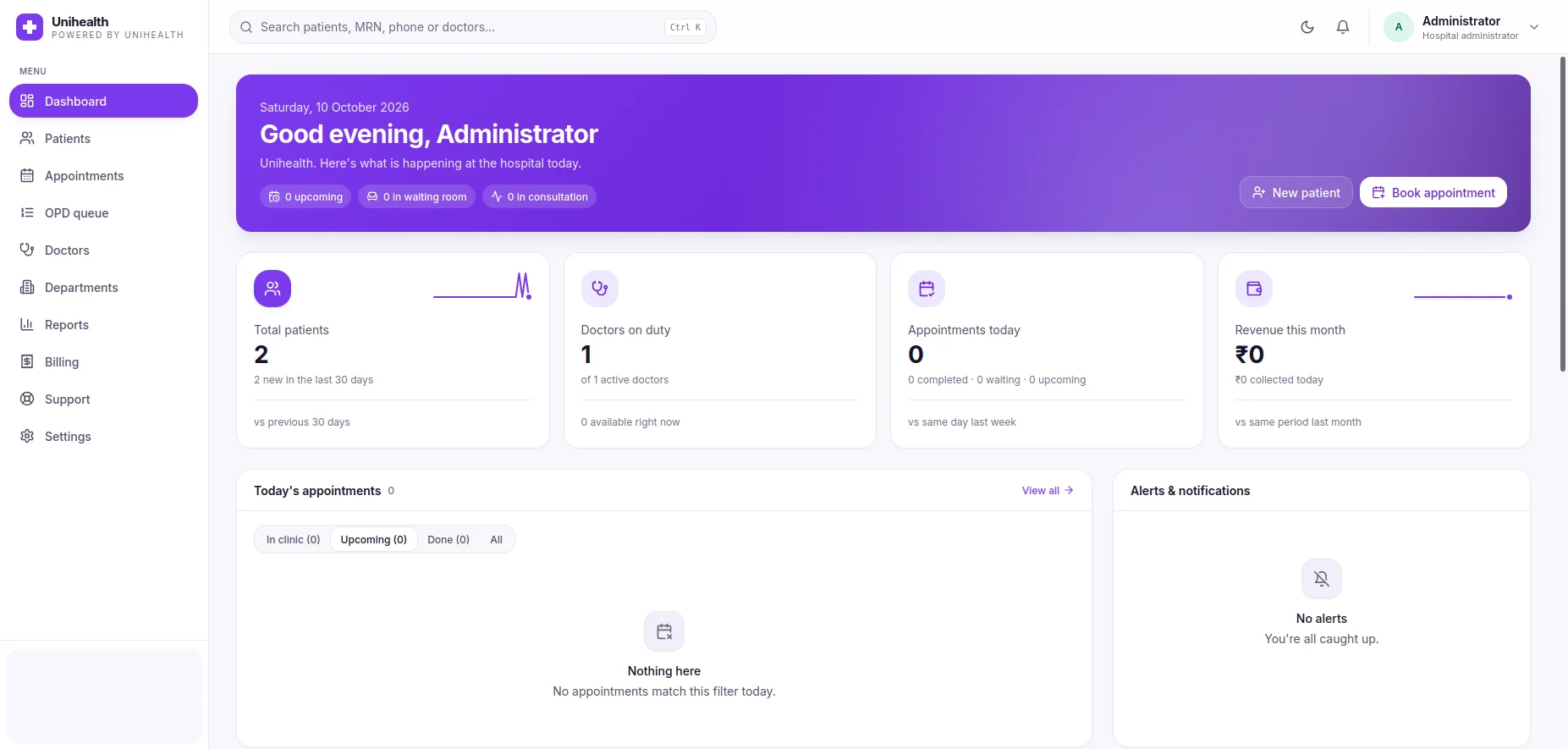Click '2 new in the last 30 days'

coord(313,380)
